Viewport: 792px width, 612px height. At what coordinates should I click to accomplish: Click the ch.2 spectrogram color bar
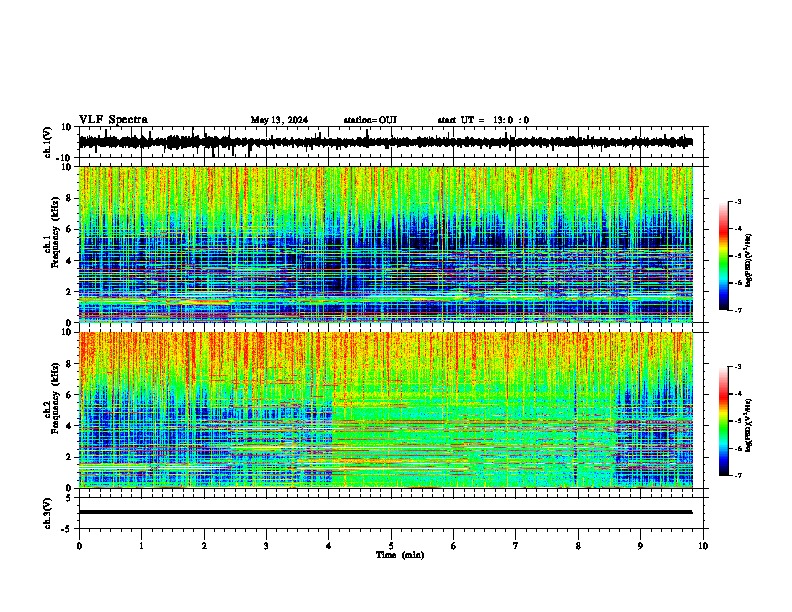724,421
